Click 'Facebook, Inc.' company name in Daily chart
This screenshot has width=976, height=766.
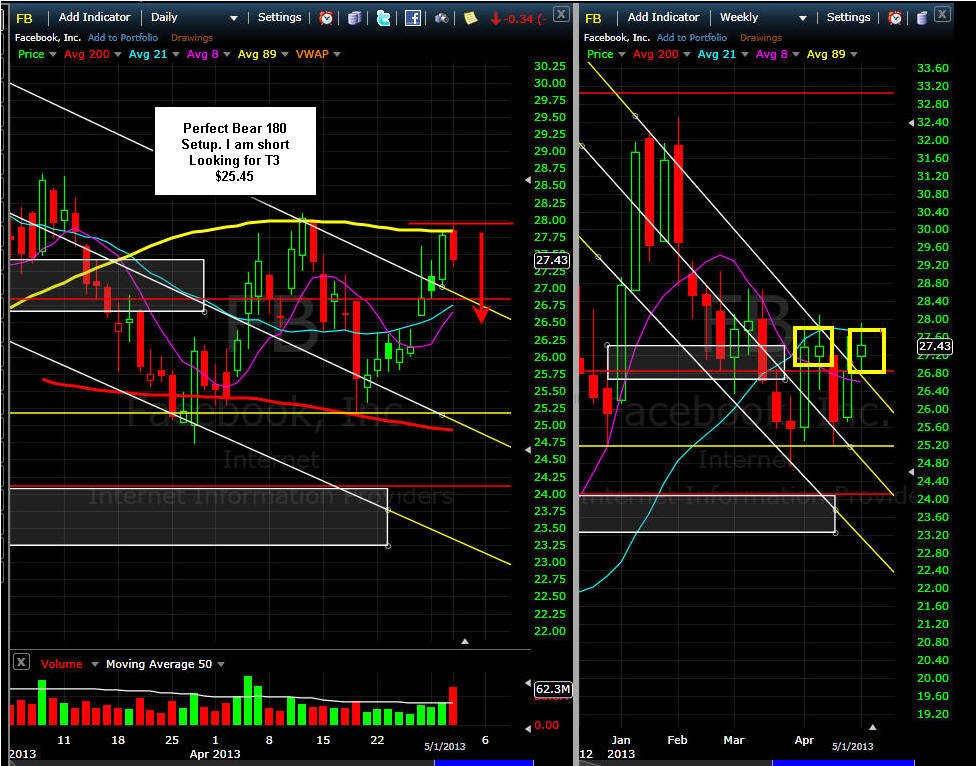point(48,38)
